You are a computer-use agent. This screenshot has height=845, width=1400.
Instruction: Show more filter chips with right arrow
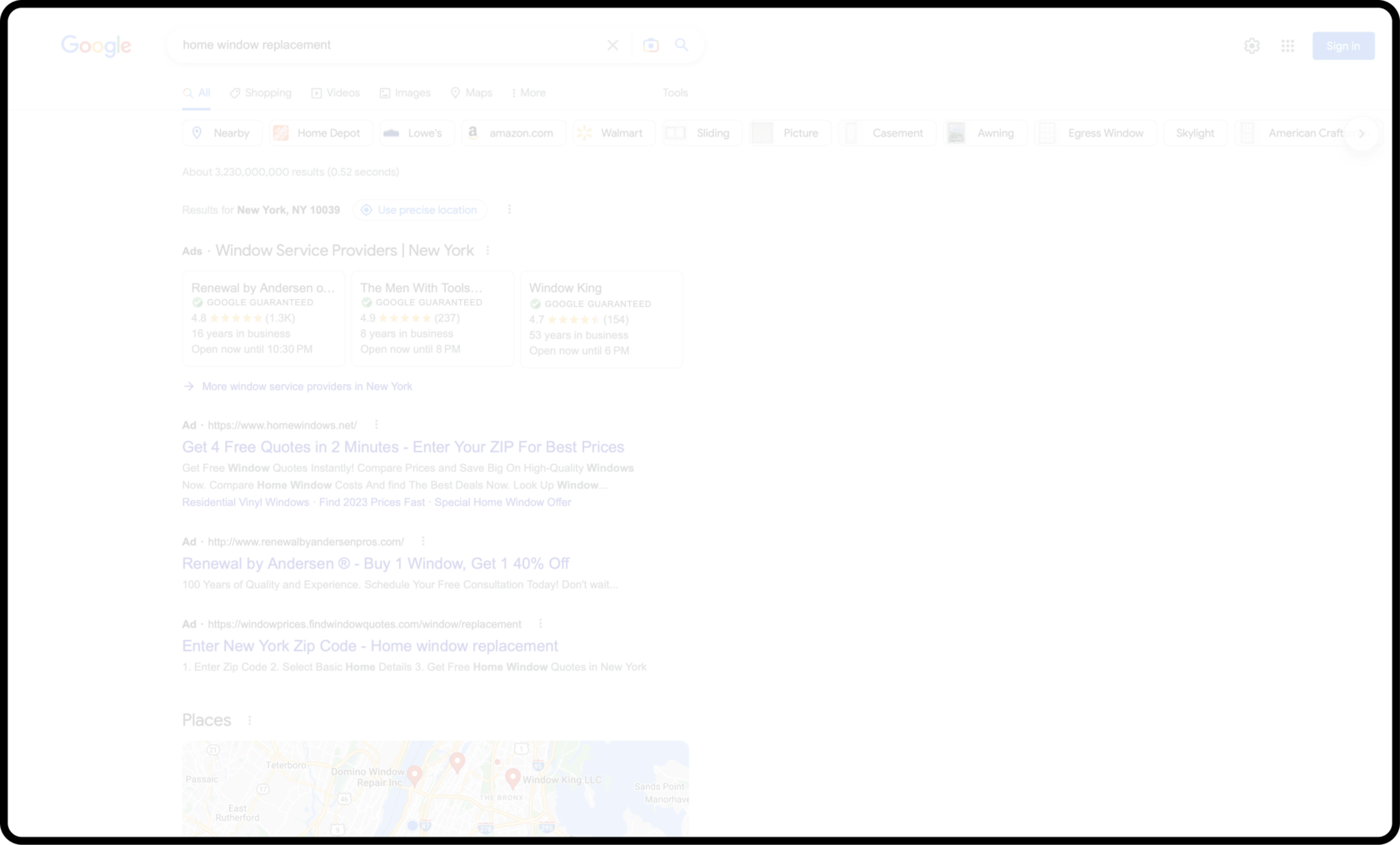click(1362, 133)
